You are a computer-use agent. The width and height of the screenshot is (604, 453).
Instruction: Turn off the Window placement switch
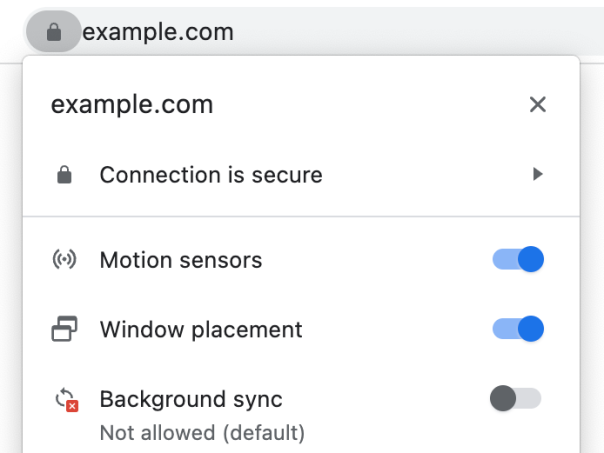coord(518,329)
